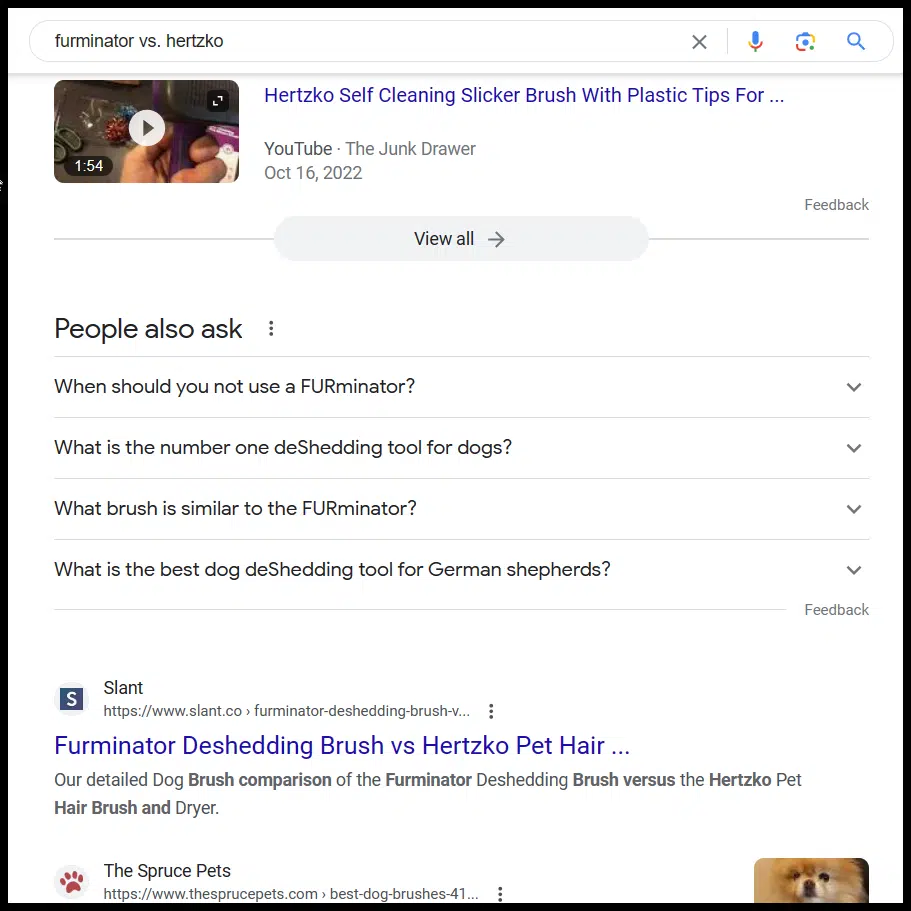Open Hertzko Self Cleaning Slicker Brush link
Screen dimensions: 911x911
coord(523,96)
